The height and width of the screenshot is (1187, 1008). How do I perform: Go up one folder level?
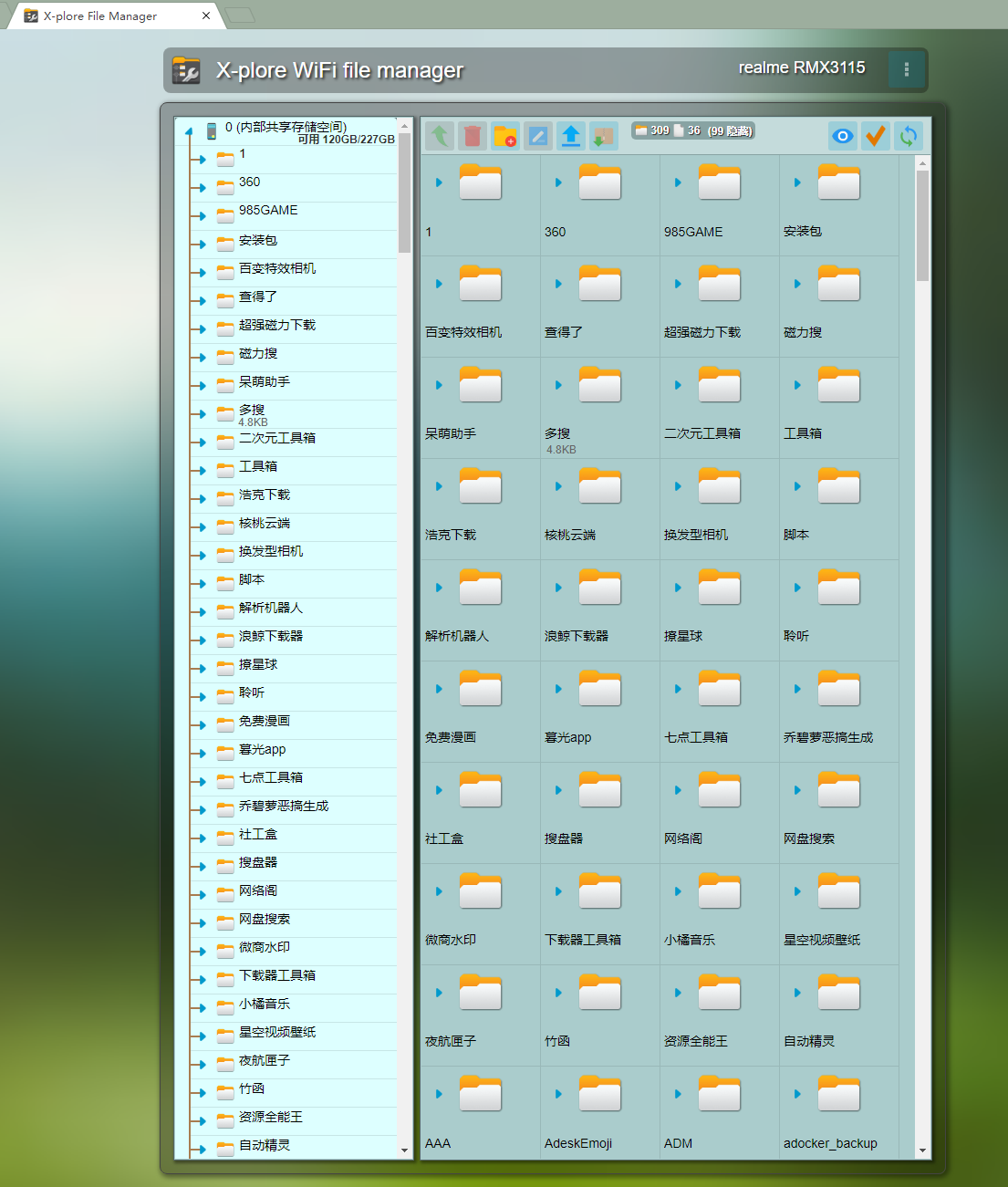(440, 136)
